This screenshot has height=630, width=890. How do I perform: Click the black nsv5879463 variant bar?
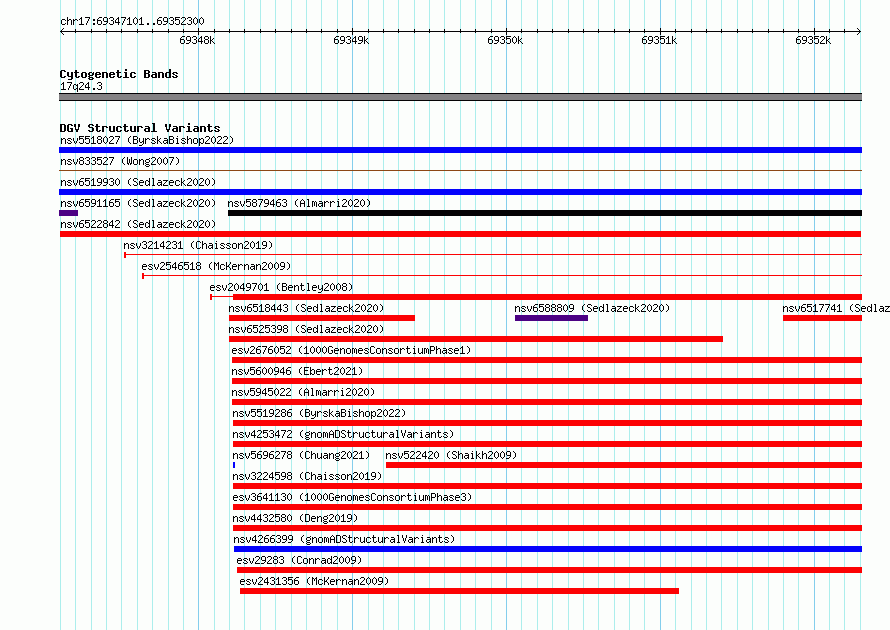point(545,213)
